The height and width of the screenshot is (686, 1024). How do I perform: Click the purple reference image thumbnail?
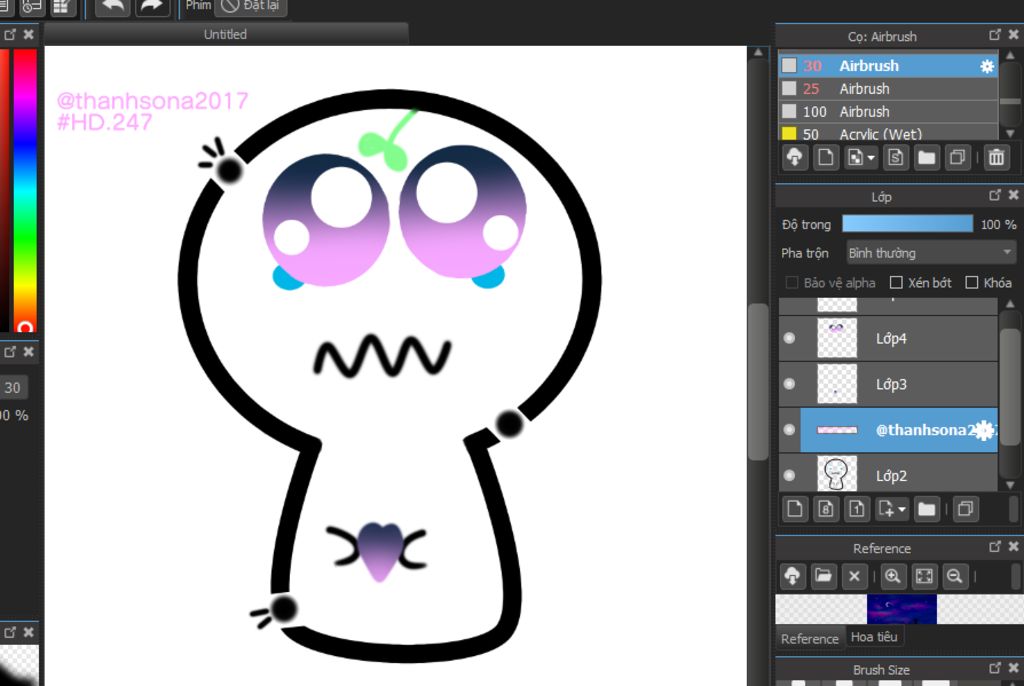point(901,609)
